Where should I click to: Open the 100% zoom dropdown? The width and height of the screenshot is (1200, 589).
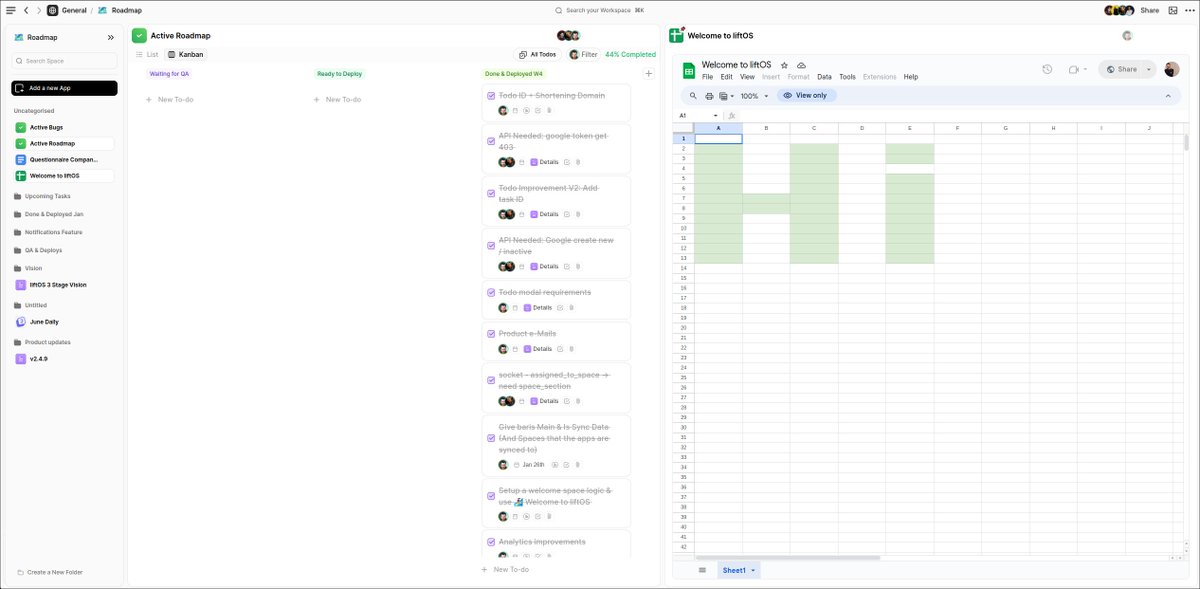[756, 95]
